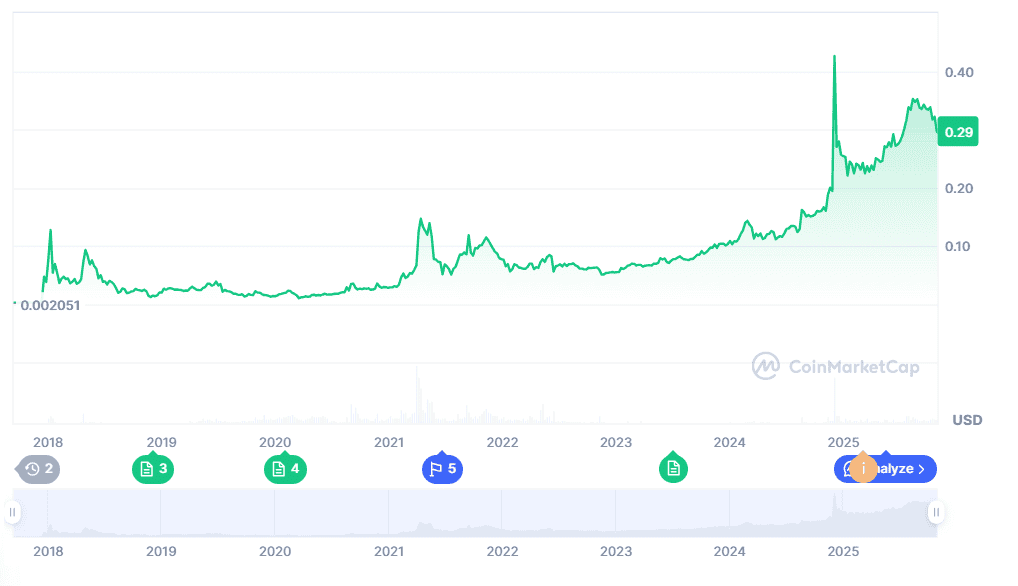Viewport: 1018px width, 586px height.
Task: Open the green document marker under 2023
Action: click(673, 469)
